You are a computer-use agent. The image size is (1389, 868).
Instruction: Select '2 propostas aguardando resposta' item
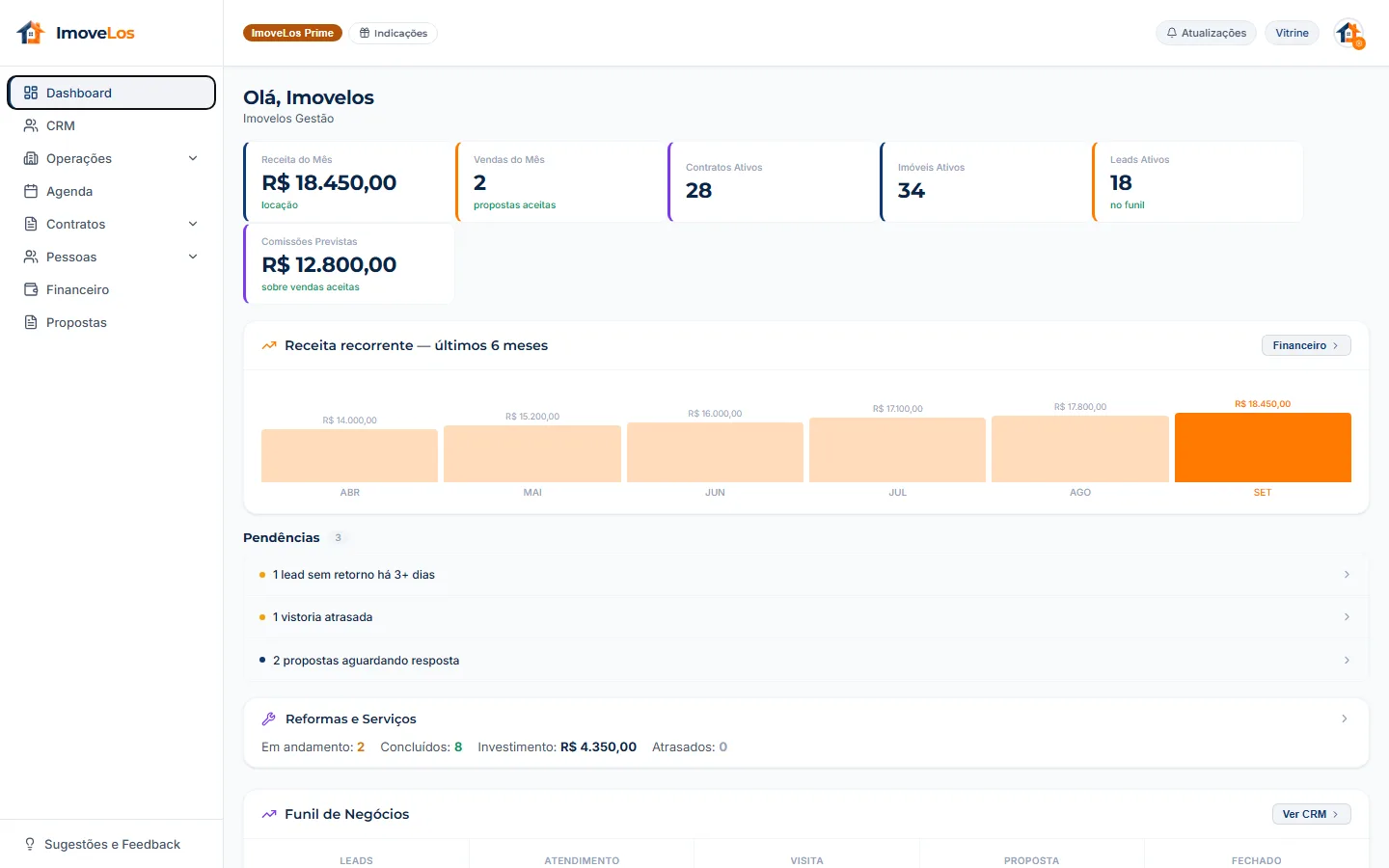(x=805, y=660)
